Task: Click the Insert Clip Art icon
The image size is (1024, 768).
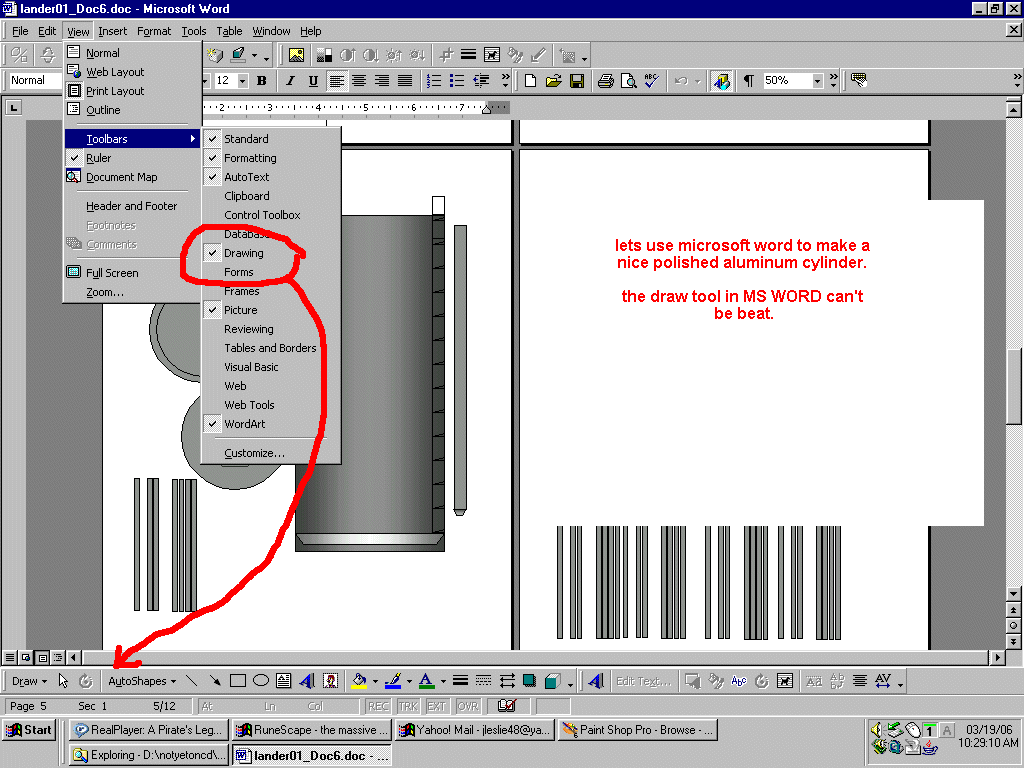Action: point(330,681)
